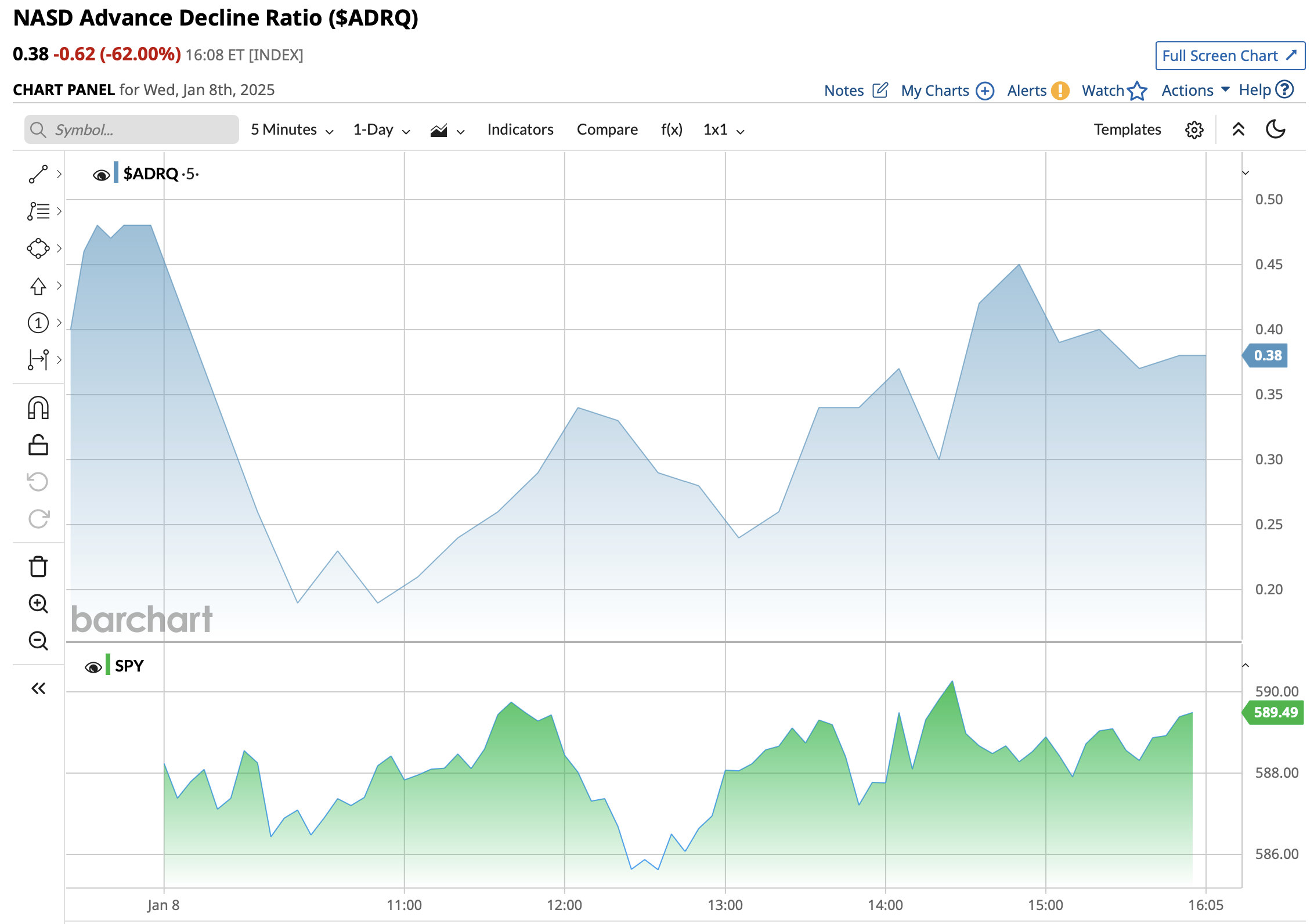Screen dimensions: 1314x924
Task: Expand the 1-Day period dropdown
Action: 381,129
